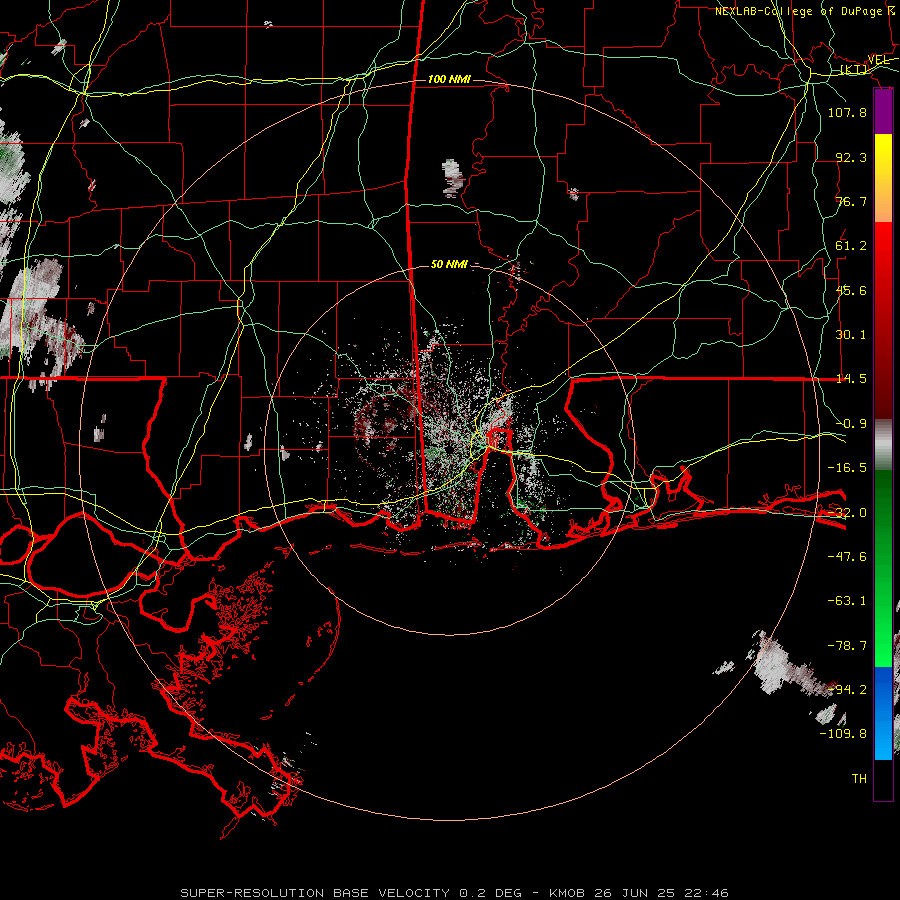This screenshot has width=900, height=900.
Task: Click the 100 NMI range ring label
Action: 449,79
